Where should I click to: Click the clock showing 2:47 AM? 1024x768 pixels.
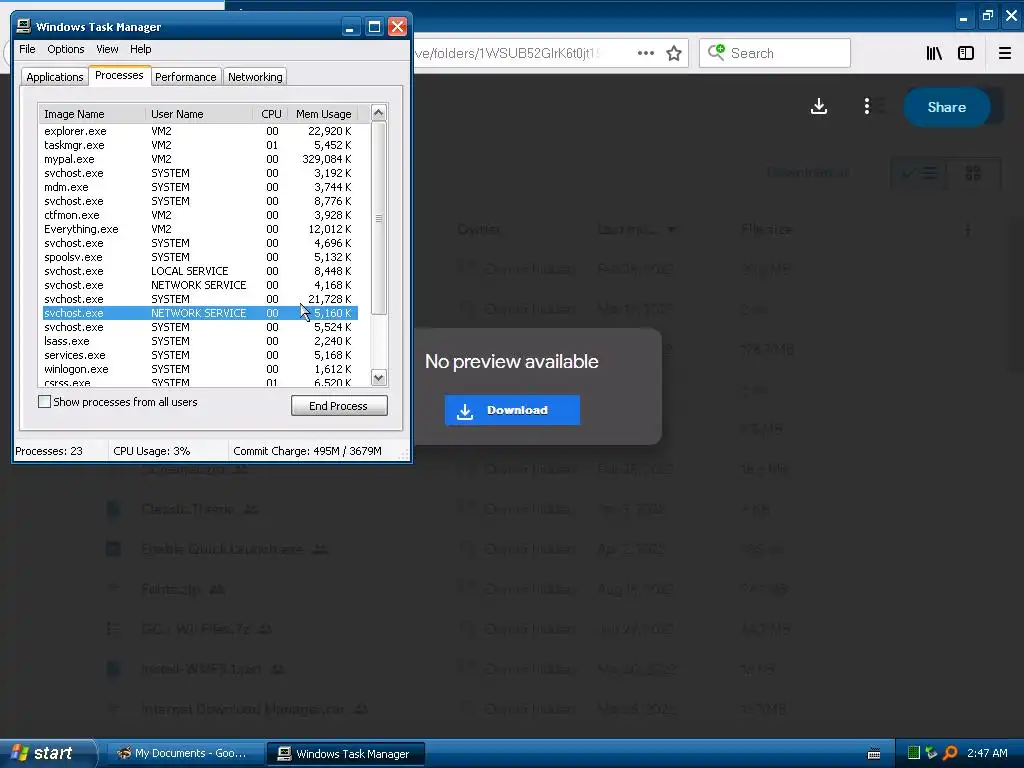987,753
